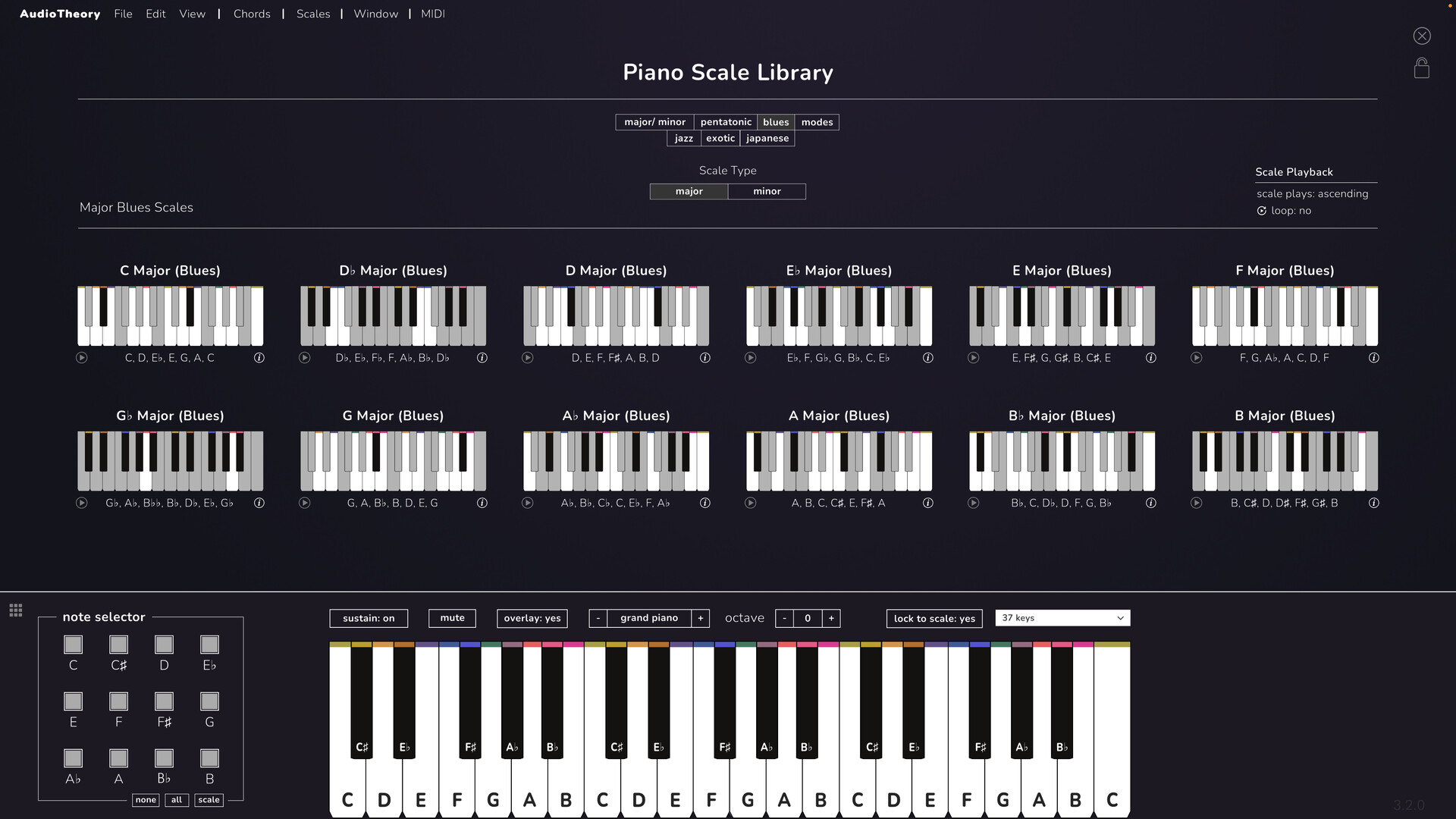
Task: Open info for E♭ Major (Blues)
Action: click(x=928, y=358)
